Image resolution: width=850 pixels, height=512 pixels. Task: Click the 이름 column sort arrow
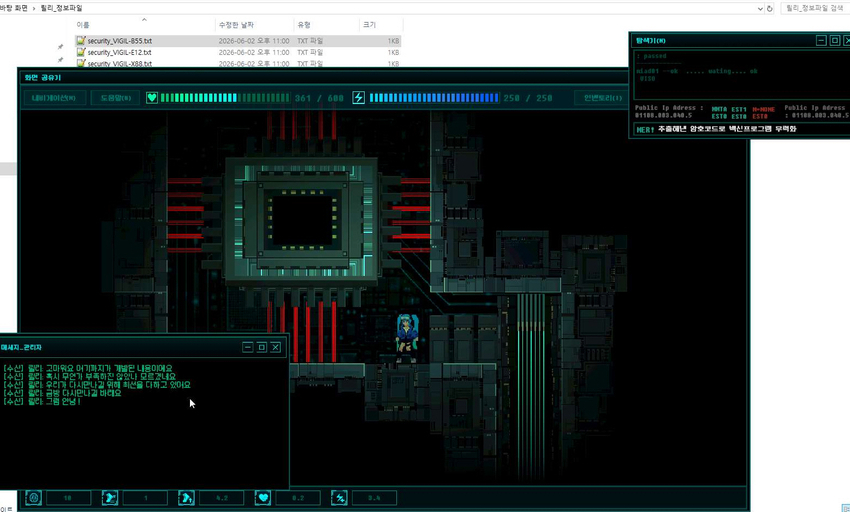(144, 20)
